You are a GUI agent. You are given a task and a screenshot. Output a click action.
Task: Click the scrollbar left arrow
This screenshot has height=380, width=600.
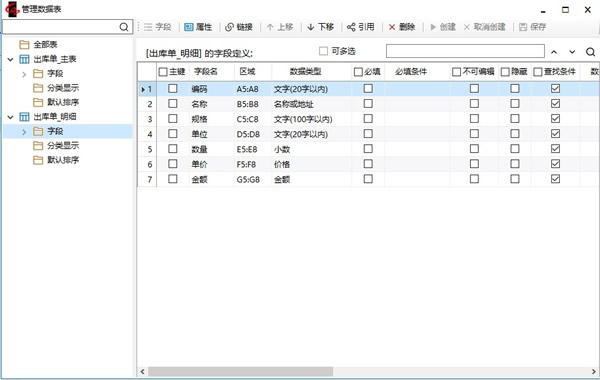click(x=142, y=372)
